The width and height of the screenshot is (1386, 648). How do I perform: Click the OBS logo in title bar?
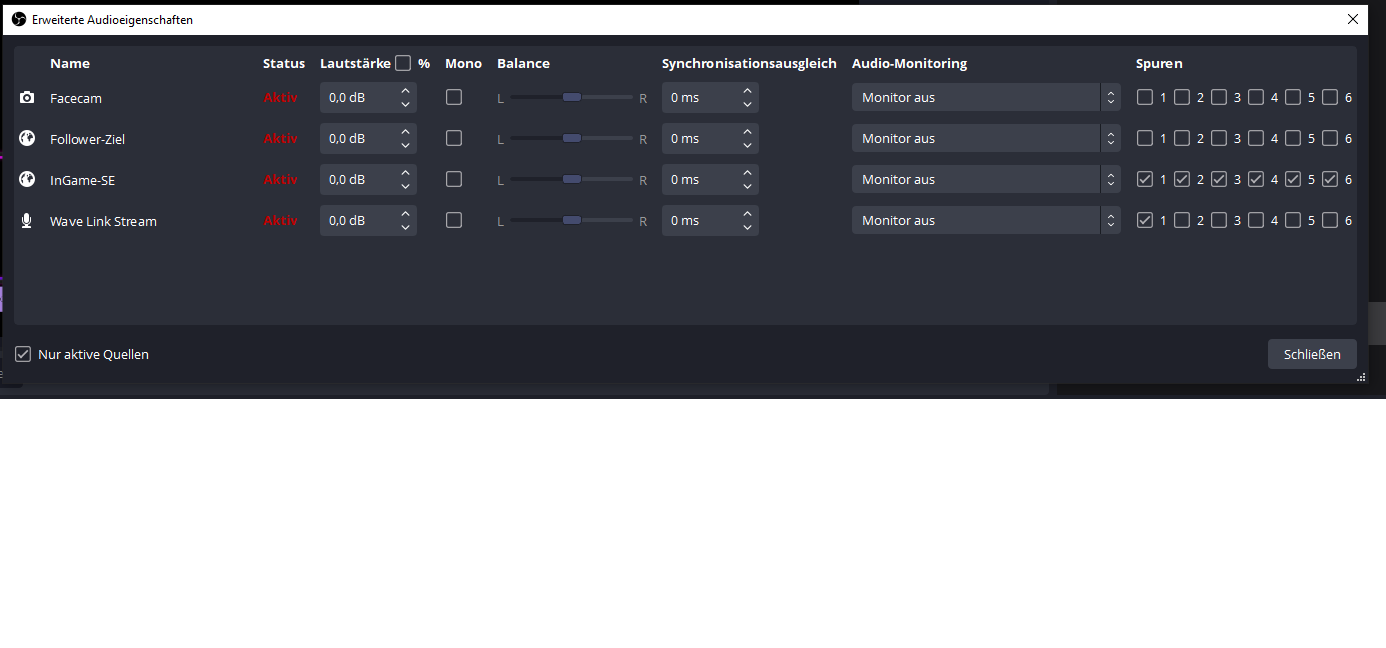[19, 19]
